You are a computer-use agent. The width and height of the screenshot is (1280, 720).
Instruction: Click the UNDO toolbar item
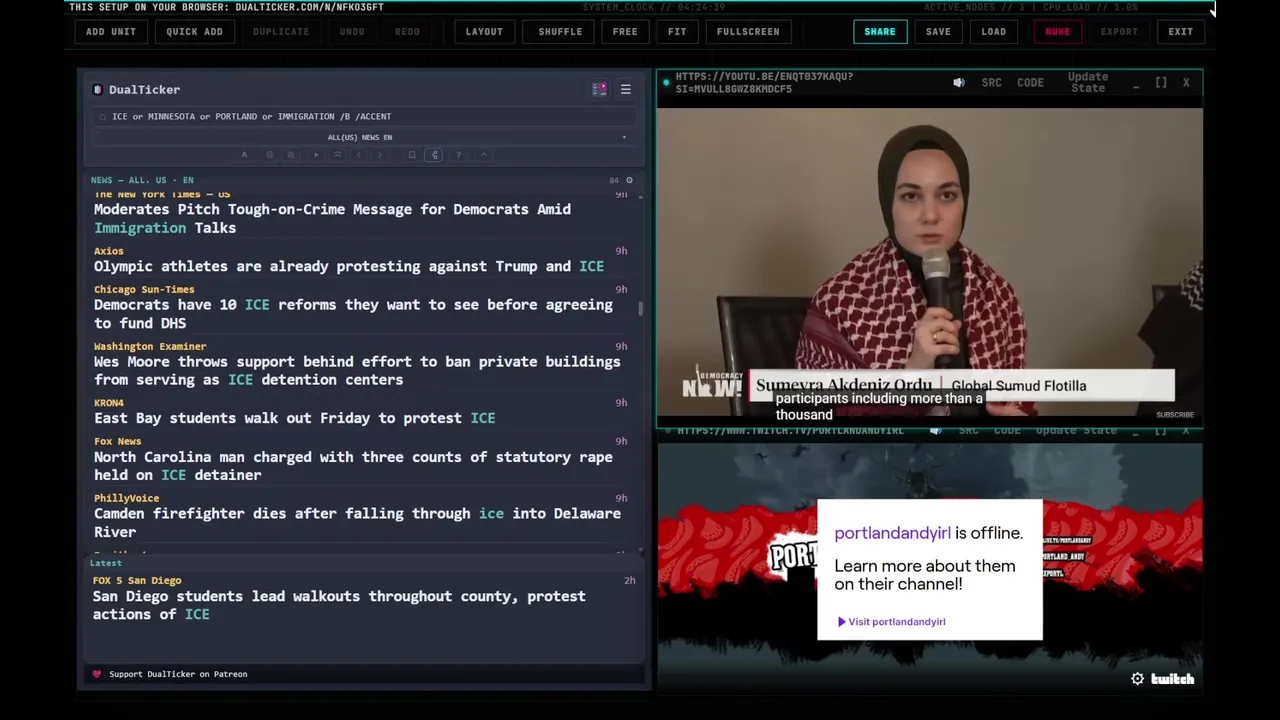pos(352,32)
